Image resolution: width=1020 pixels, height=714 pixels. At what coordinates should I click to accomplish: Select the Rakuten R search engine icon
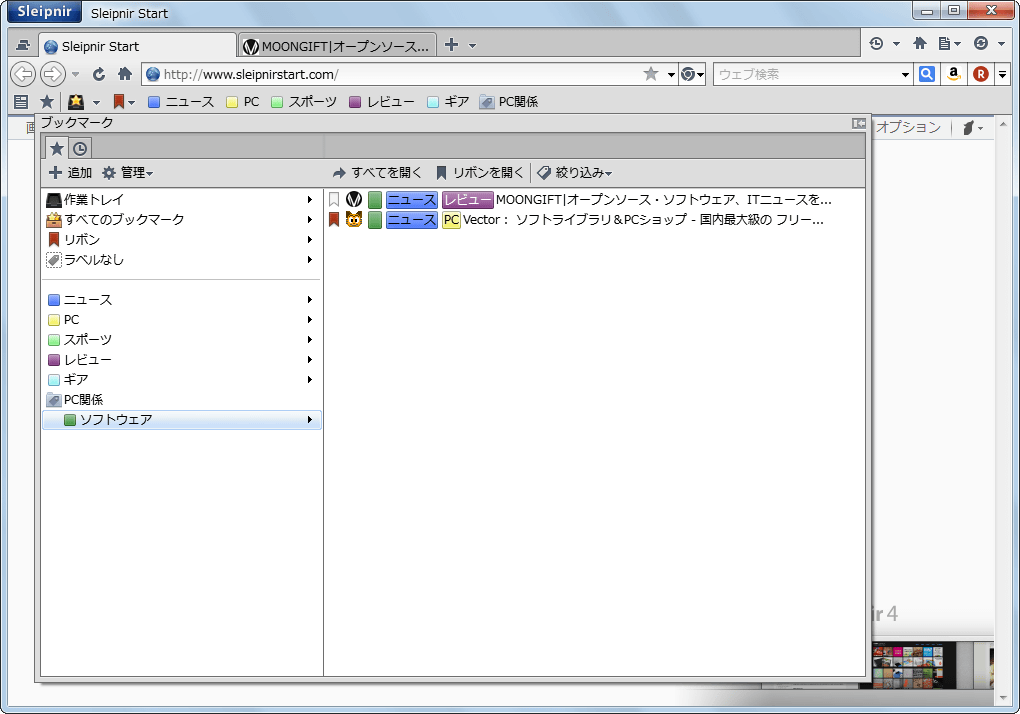[981, 74]
